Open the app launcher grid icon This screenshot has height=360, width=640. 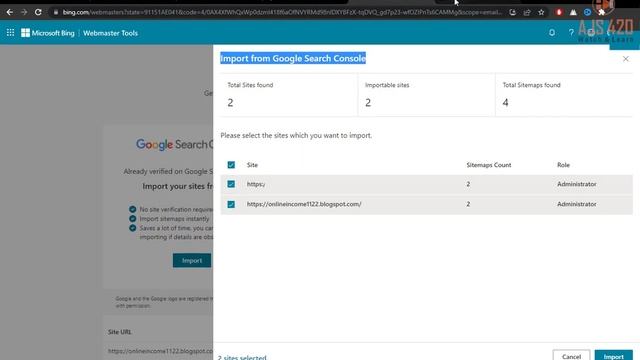pos(10,33)
